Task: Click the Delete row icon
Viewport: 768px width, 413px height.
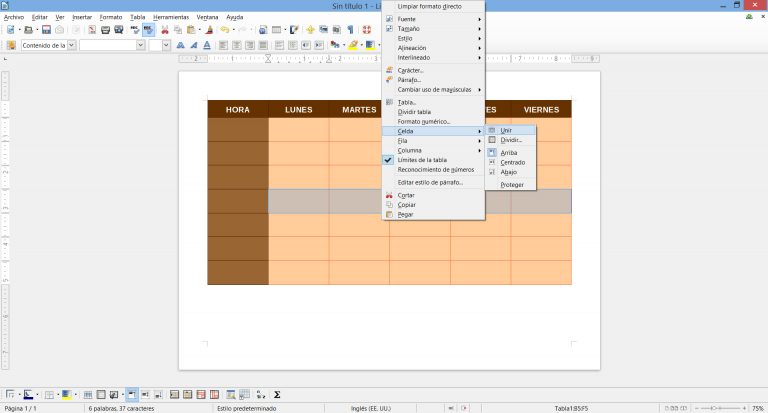Action: [x=201, y=394]
